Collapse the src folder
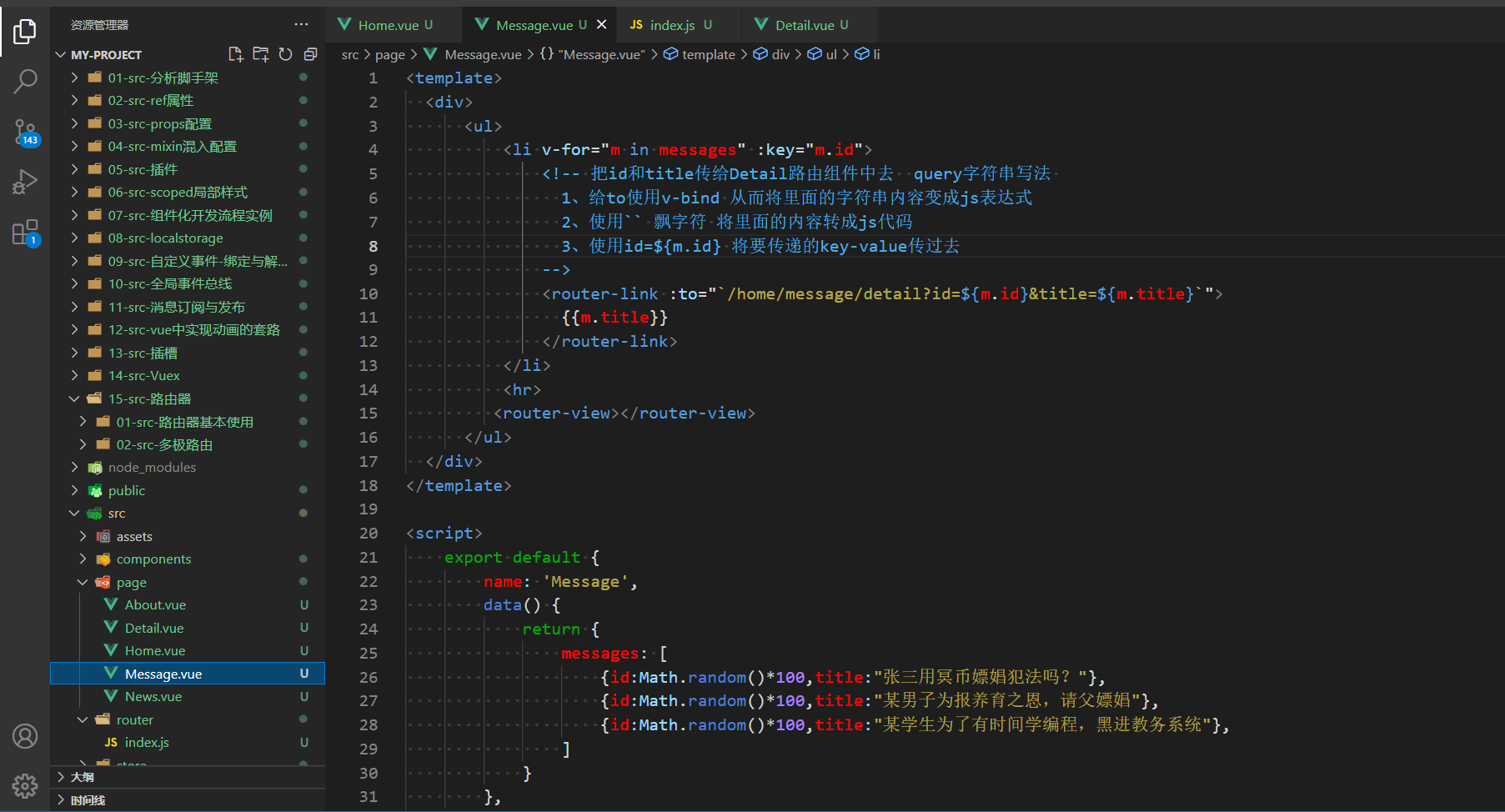1505x812 pixels. pyautogui.click(x=188, y=513)
